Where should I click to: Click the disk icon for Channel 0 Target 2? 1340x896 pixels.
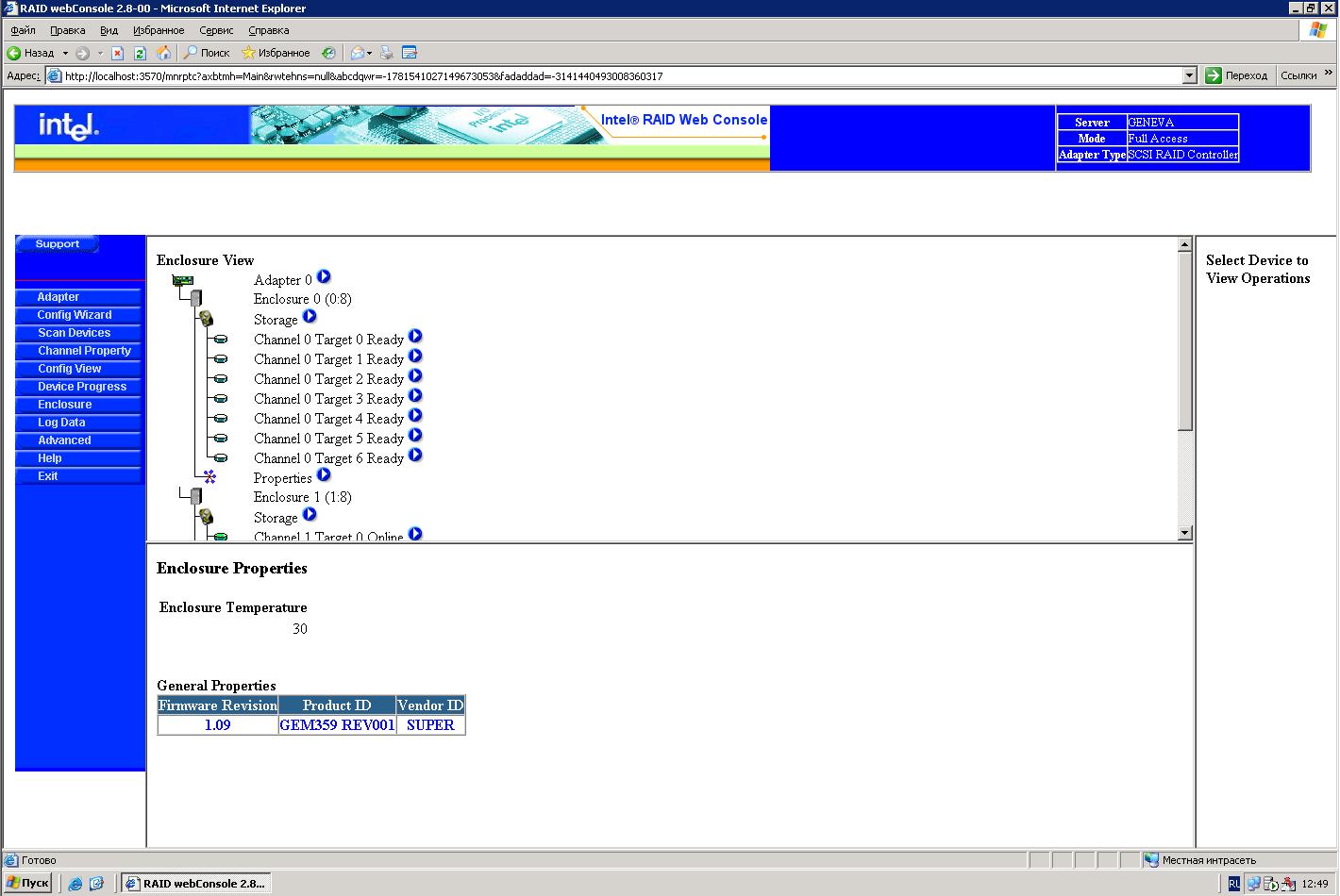pyautogui.click(x=221, y=379)
